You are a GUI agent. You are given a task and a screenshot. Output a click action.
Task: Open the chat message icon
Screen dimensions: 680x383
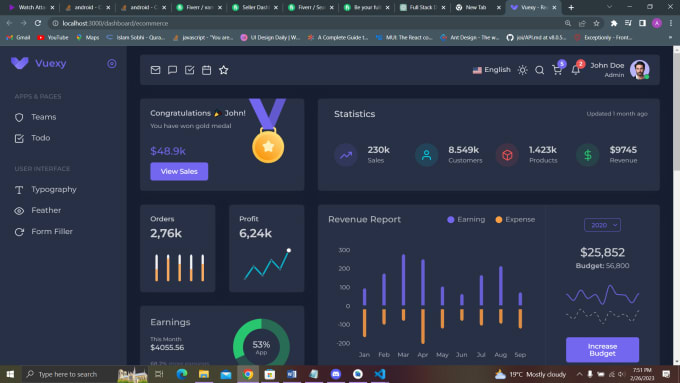(x=172, y=70)
